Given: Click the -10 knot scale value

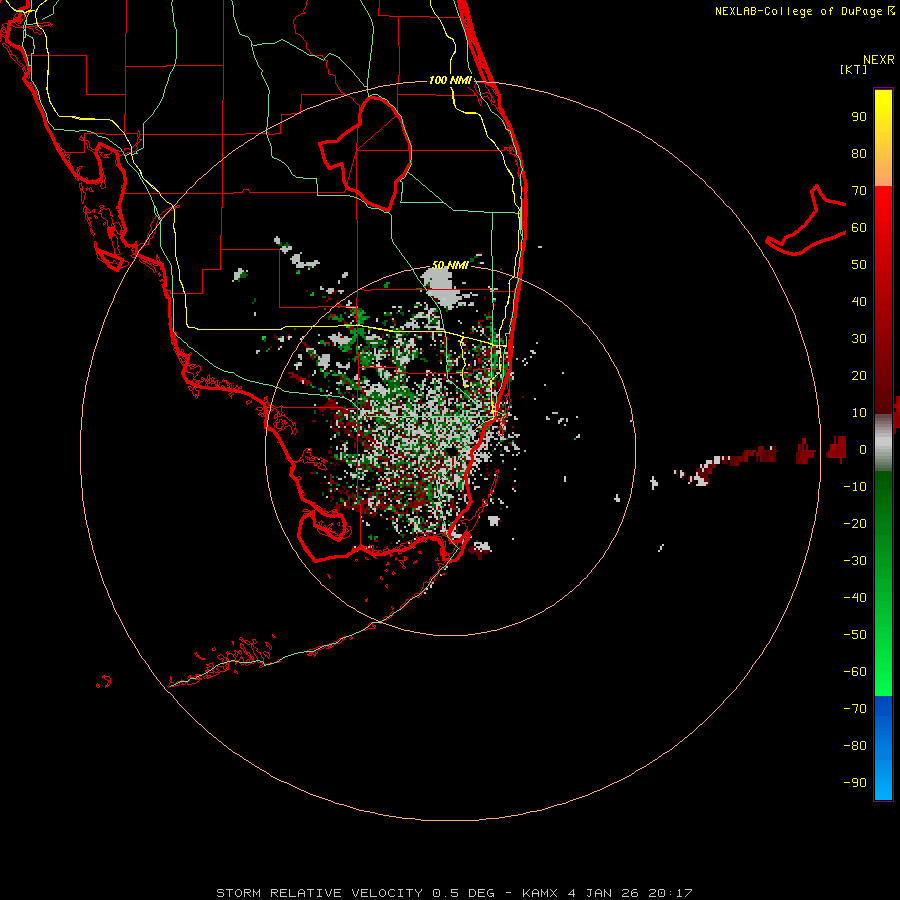Looking at the screenshot, I should click(855, 487).
